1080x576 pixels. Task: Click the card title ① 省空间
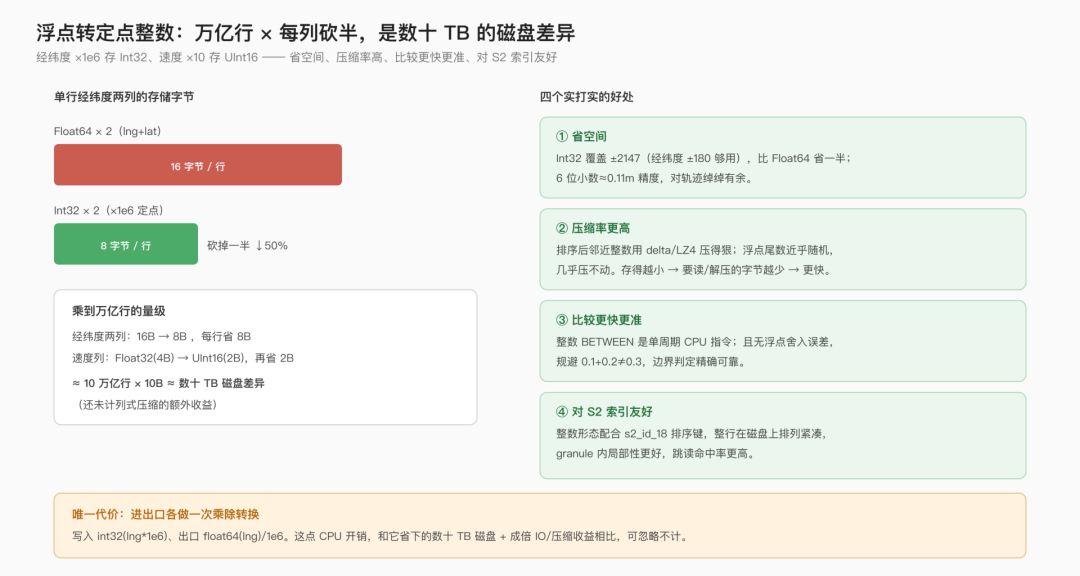581,136
